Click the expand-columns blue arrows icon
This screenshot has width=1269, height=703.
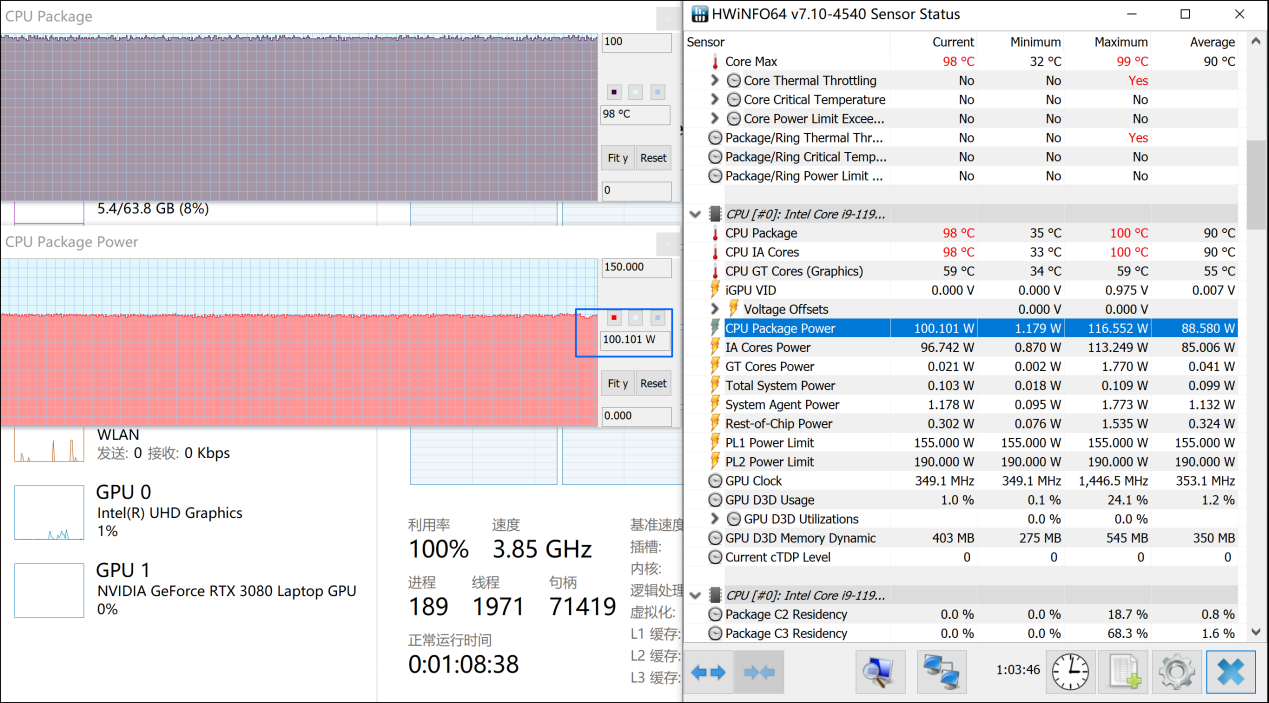pyautogui.click(x=708, y=672)
